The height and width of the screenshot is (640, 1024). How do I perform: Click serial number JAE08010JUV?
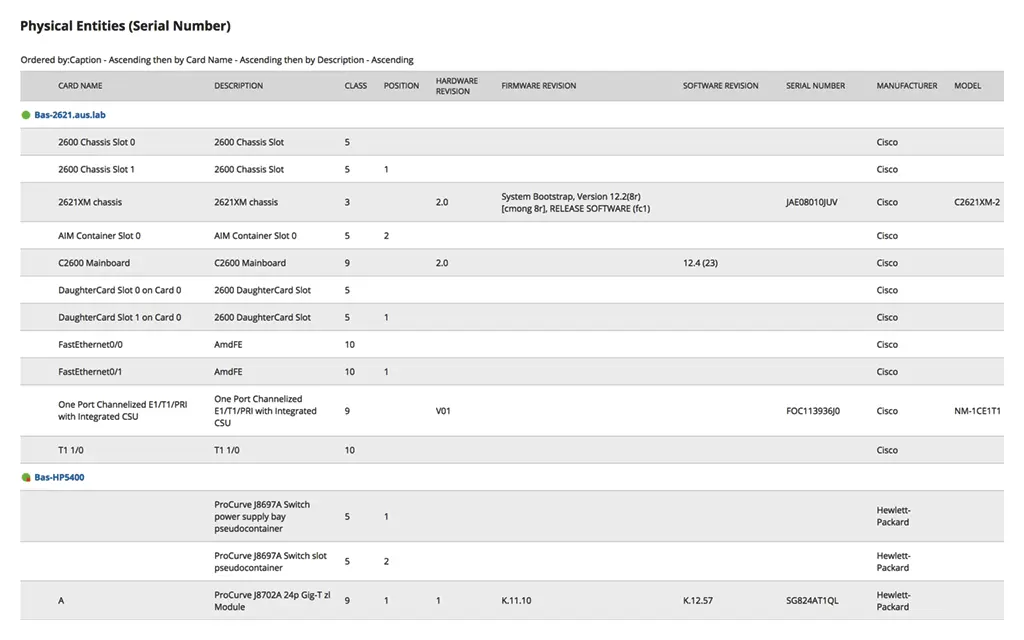(811, 202)
